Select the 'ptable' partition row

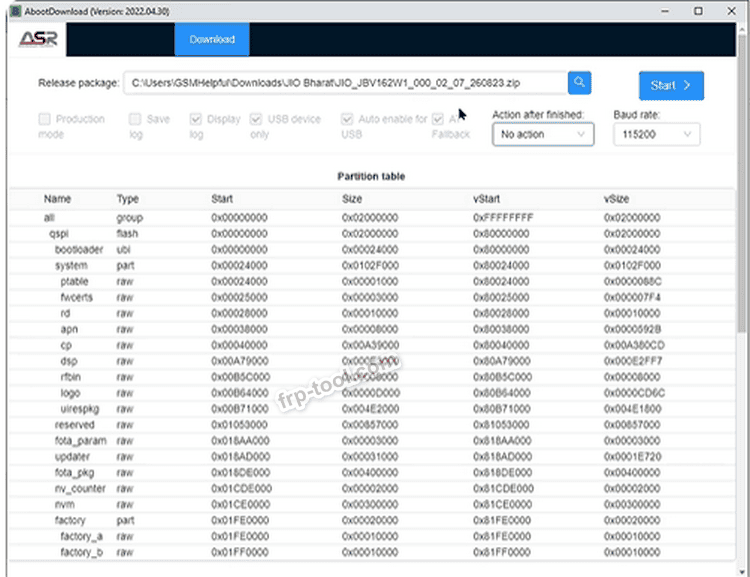[372, 281]
